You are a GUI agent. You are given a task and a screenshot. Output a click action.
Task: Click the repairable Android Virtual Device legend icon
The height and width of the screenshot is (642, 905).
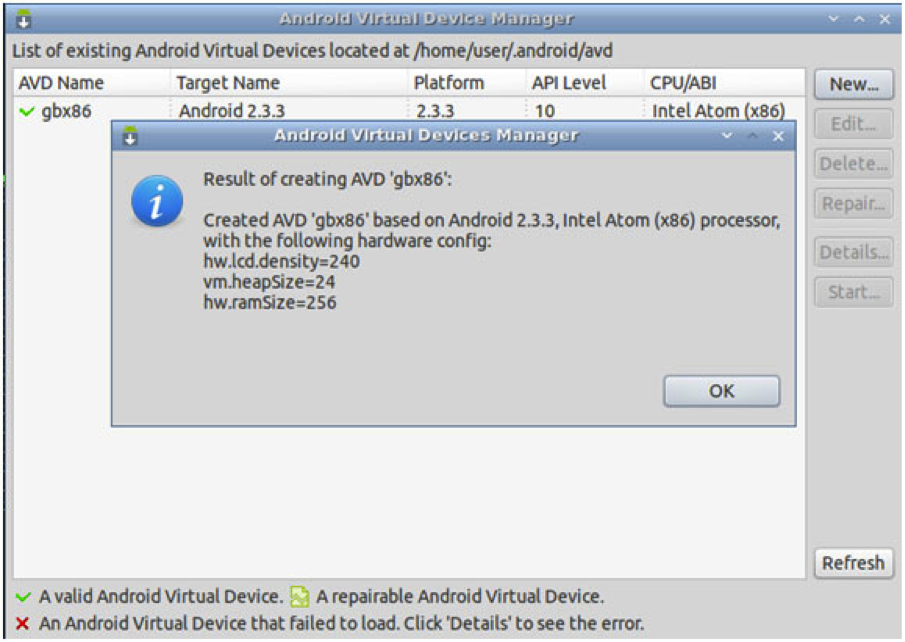299,597
